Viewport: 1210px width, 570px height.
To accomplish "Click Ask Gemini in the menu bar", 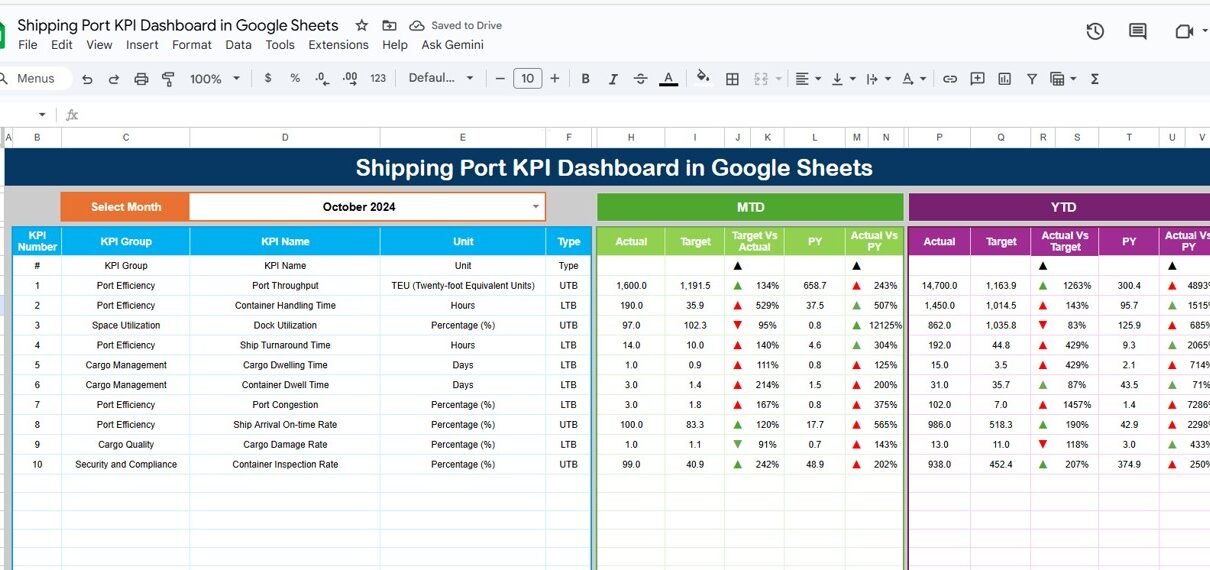I will coord(452,45).
